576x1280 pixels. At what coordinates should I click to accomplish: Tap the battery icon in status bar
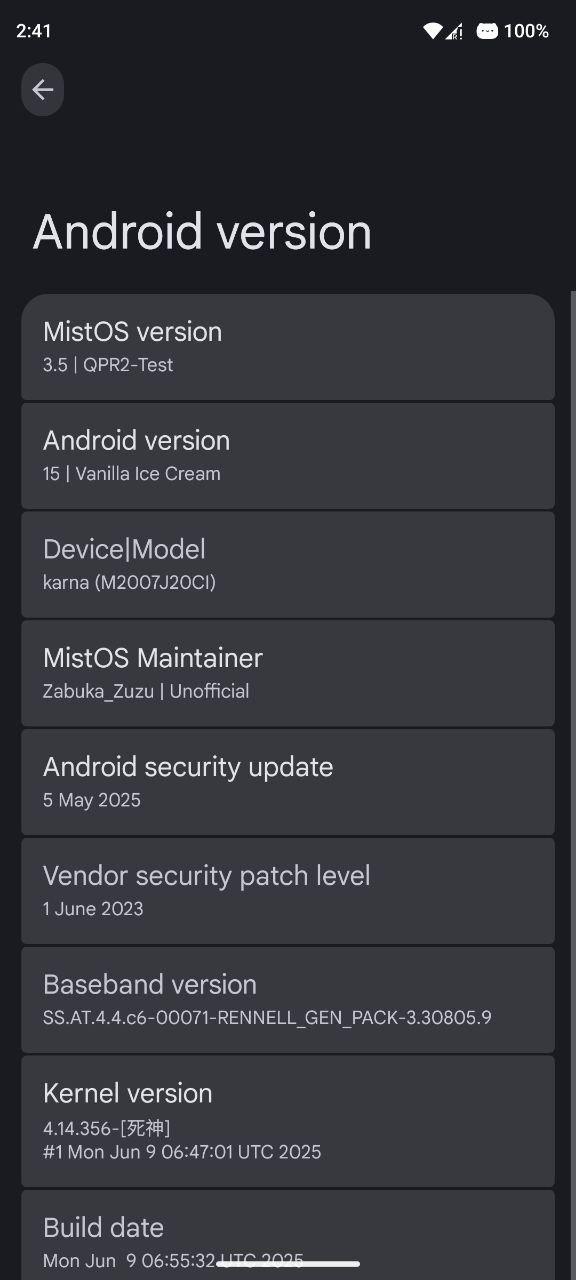tap(487, 31)
